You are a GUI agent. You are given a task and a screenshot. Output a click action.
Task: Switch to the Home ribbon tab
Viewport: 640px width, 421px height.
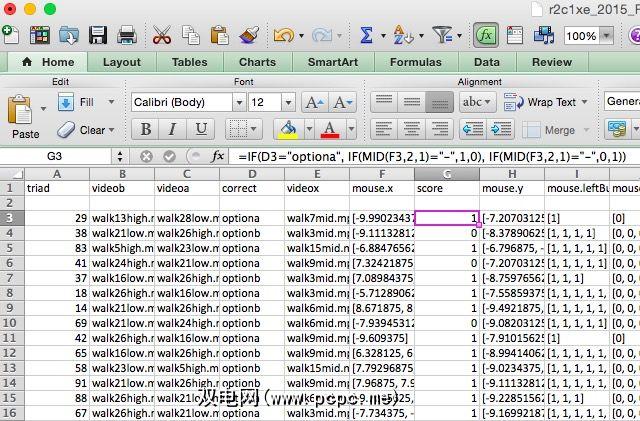[x=49, y=62]
